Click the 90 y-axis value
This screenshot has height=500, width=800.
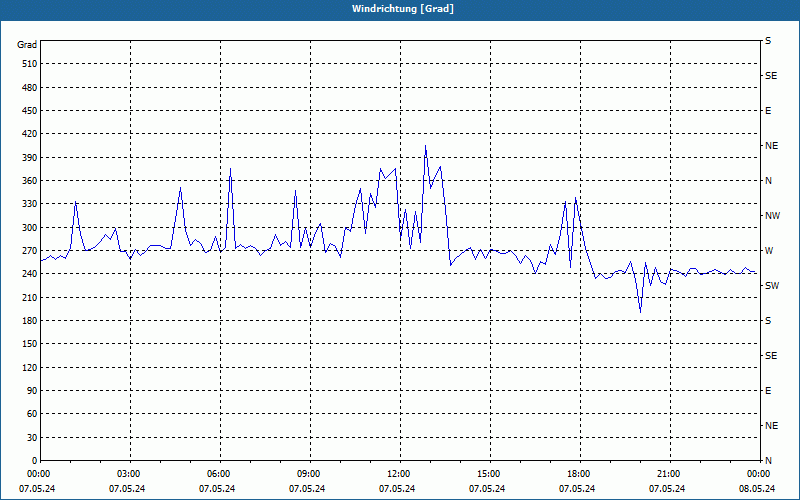point(32,391)
